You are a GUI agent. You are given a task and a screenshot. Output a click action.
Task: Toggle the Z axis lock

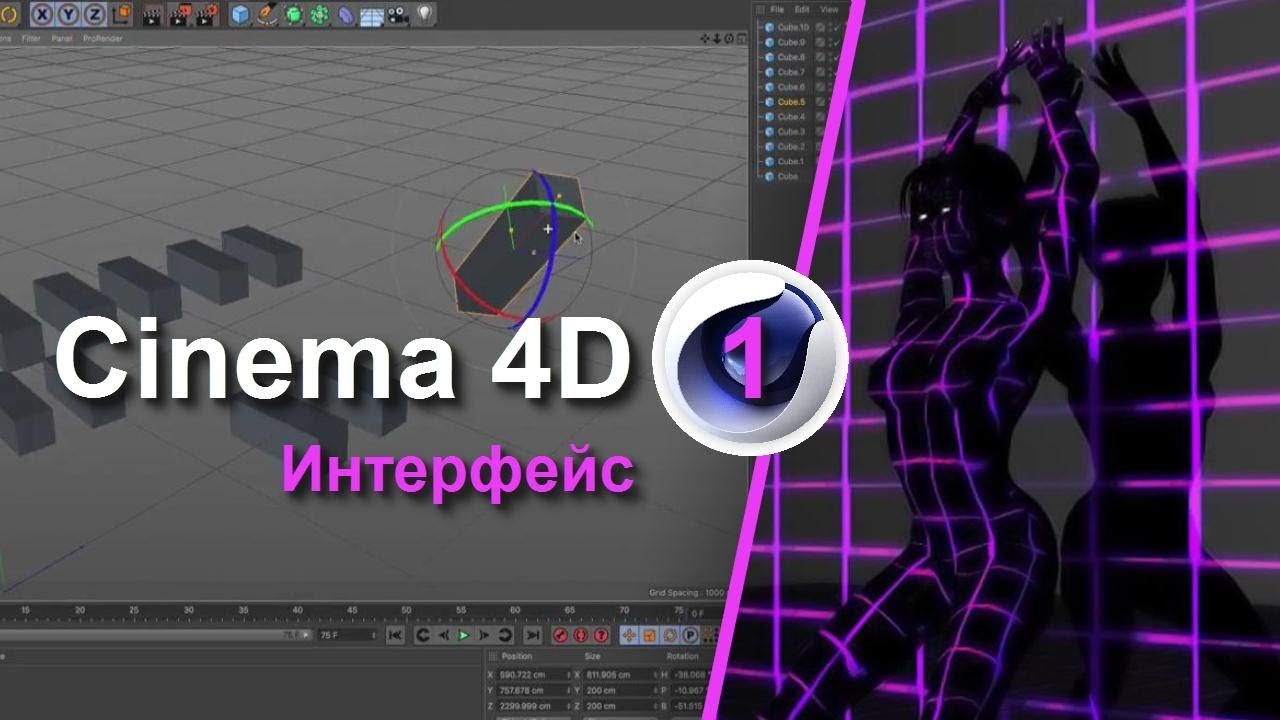[x=94, y=14]
